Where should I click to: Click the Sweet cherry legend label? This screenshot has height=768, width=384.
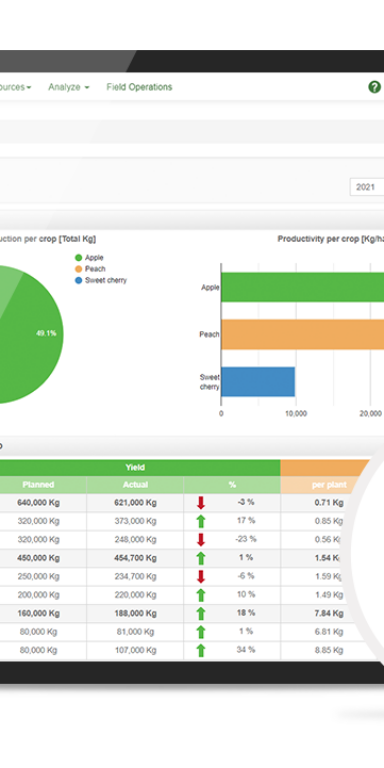[106, 280]
